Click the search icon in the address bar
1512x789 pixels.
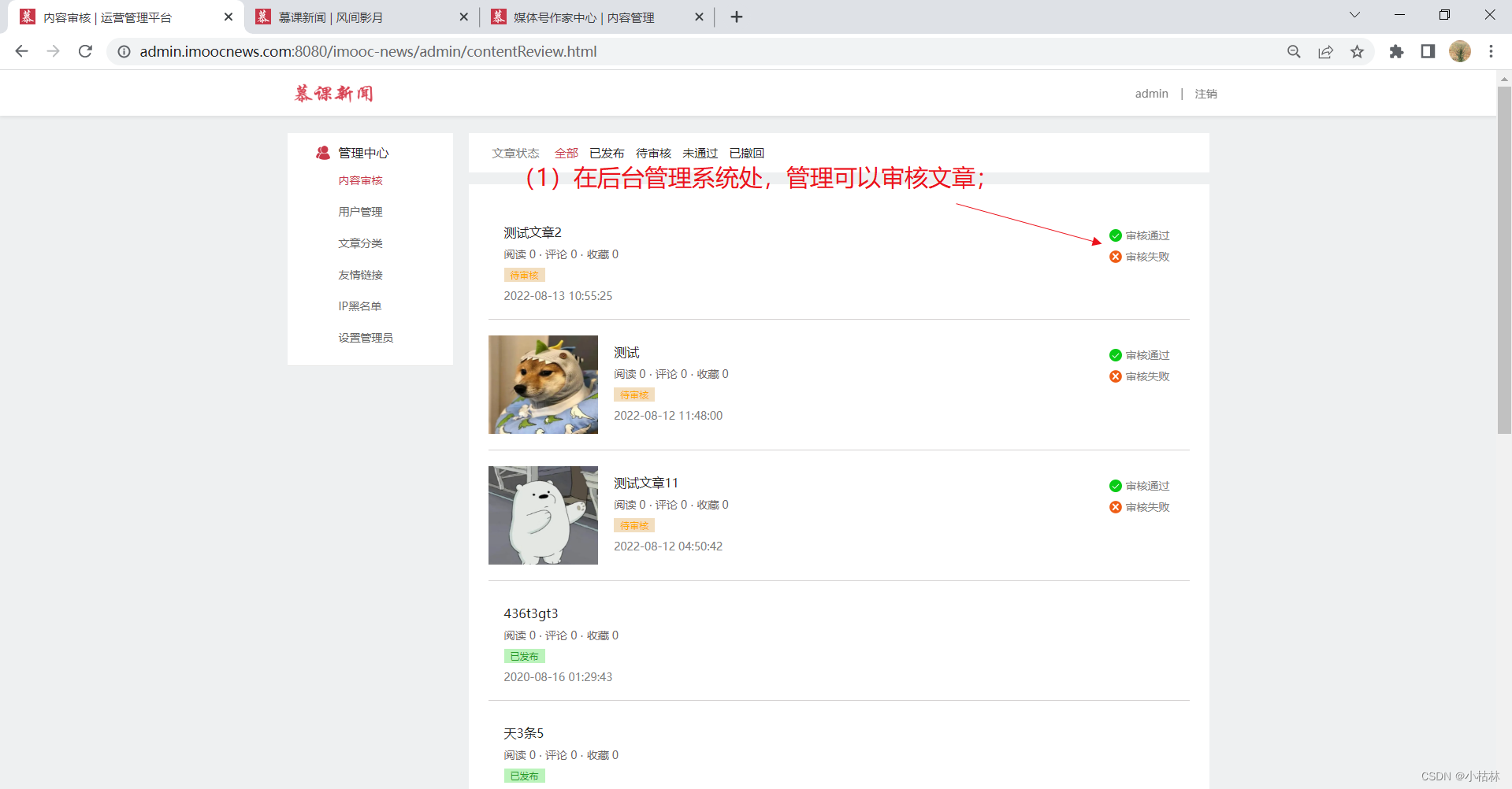[x=1294, y=51]
